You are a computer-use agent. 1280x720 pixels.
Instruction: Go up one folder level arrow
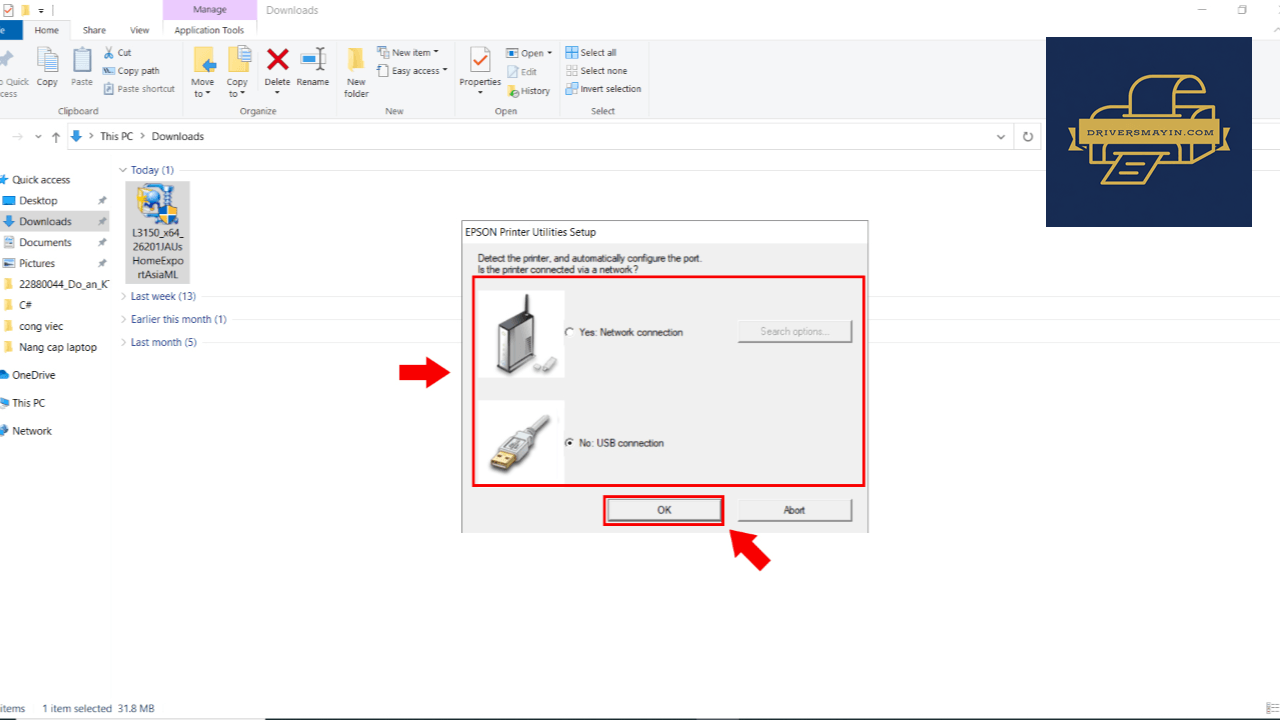tap(56, 137)
